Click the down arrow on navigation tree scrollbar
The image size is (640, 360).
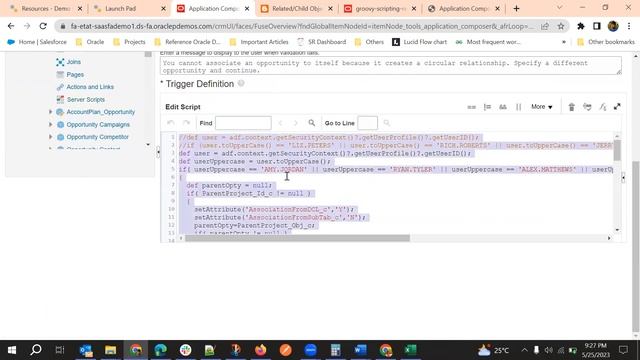[148, 144]
